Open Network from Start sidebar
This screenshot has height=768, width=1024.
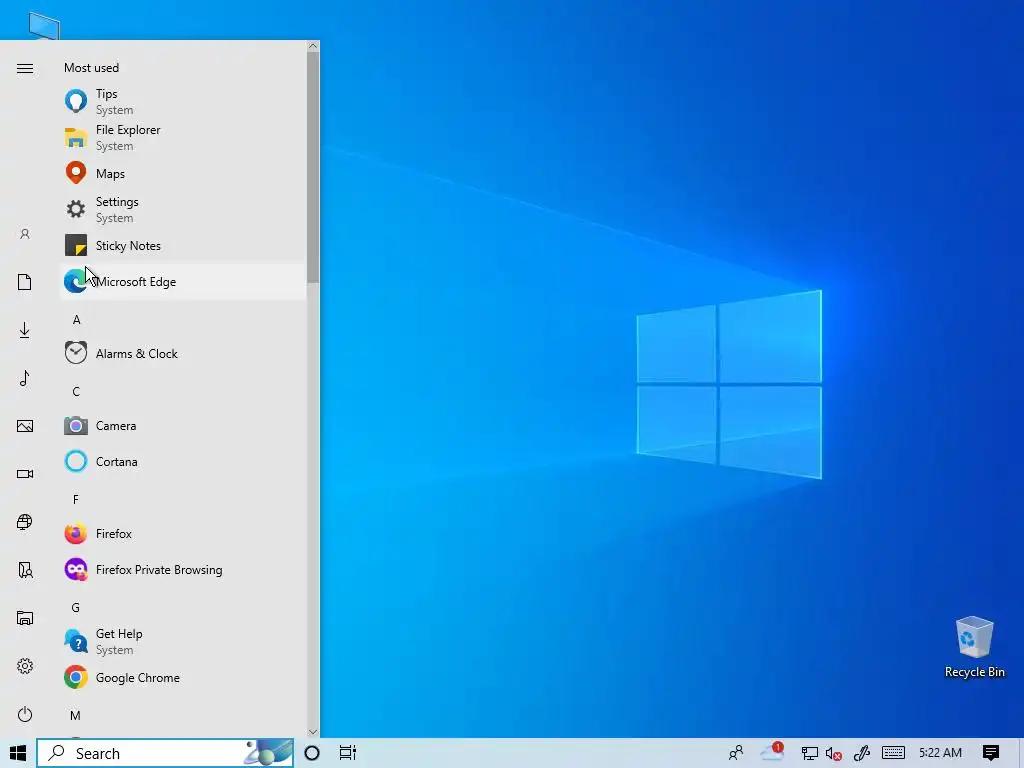[25, 522]
